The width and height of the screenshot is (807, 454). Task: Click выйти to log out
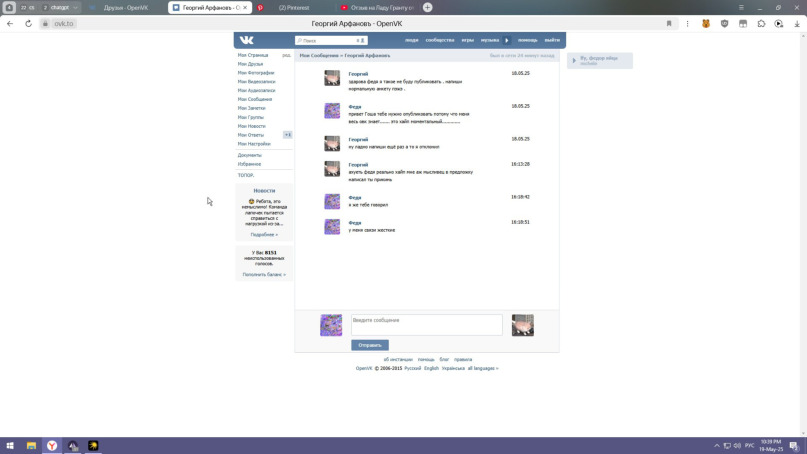point(552,40)
